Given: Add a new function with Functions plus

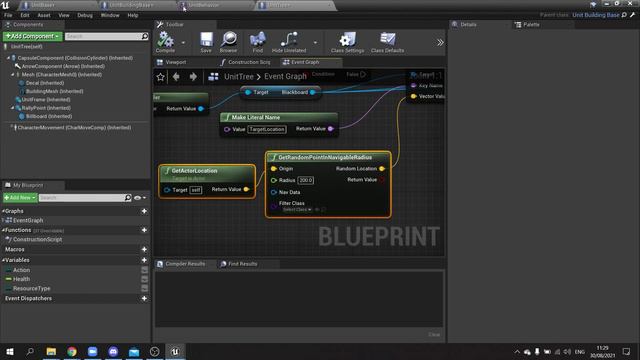Looking at the screenshot, I should [144, 230].
